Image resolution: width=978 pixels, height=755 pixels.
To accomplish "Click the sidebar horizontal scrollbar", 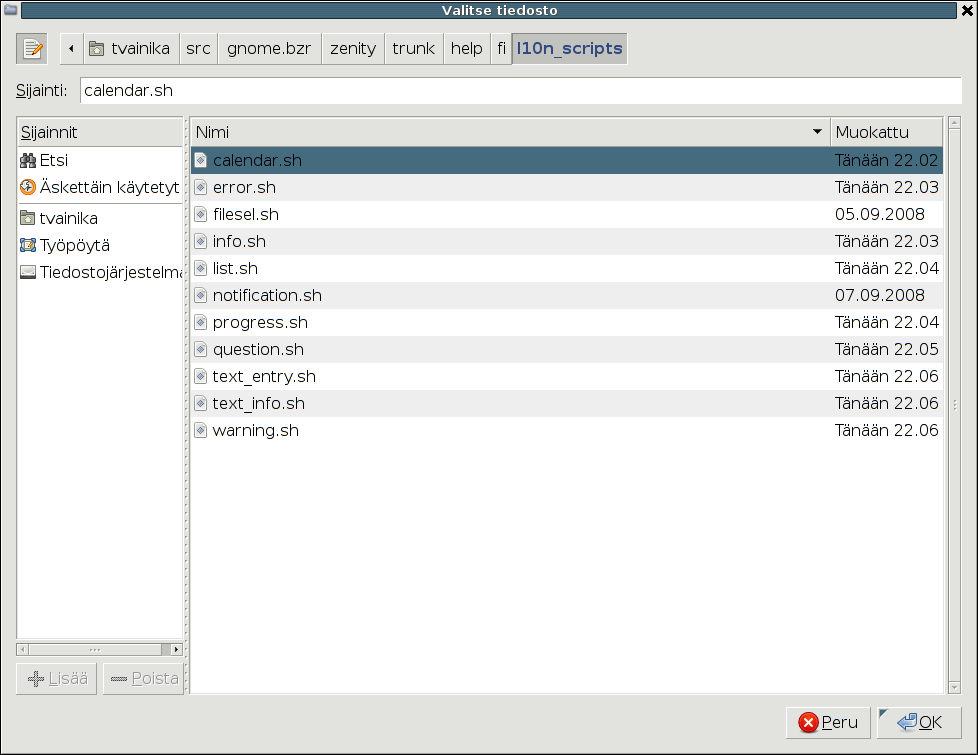I will pyautogui.click(x=98, y=649).
